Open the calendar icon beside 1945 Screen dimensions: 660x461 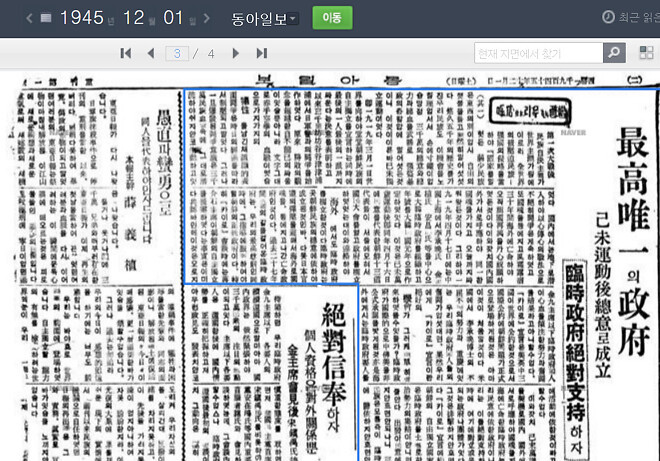(46, 18)
